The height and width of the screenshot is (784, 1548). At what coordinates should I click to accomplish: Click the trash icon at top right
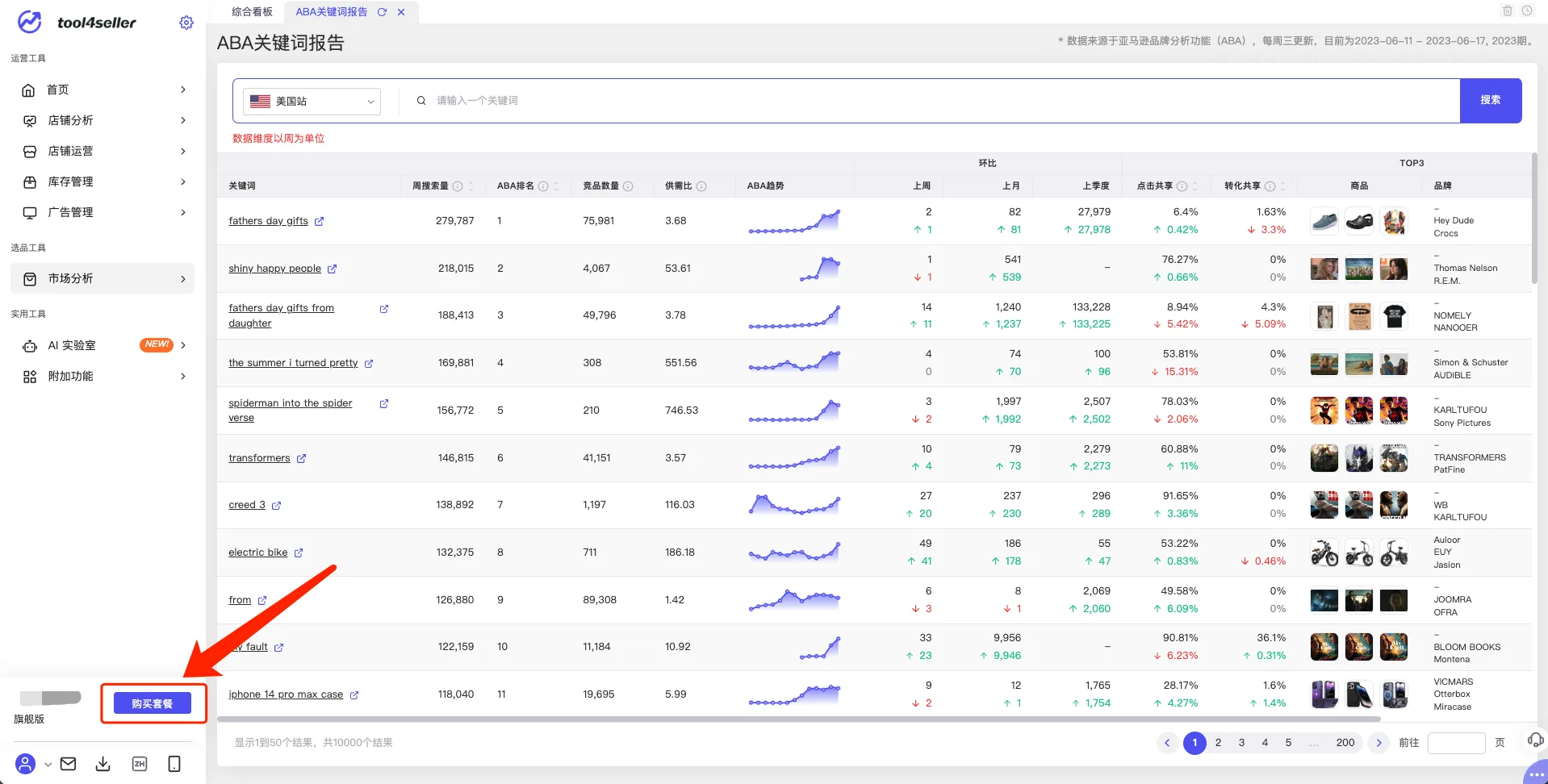pos(1507,10)
